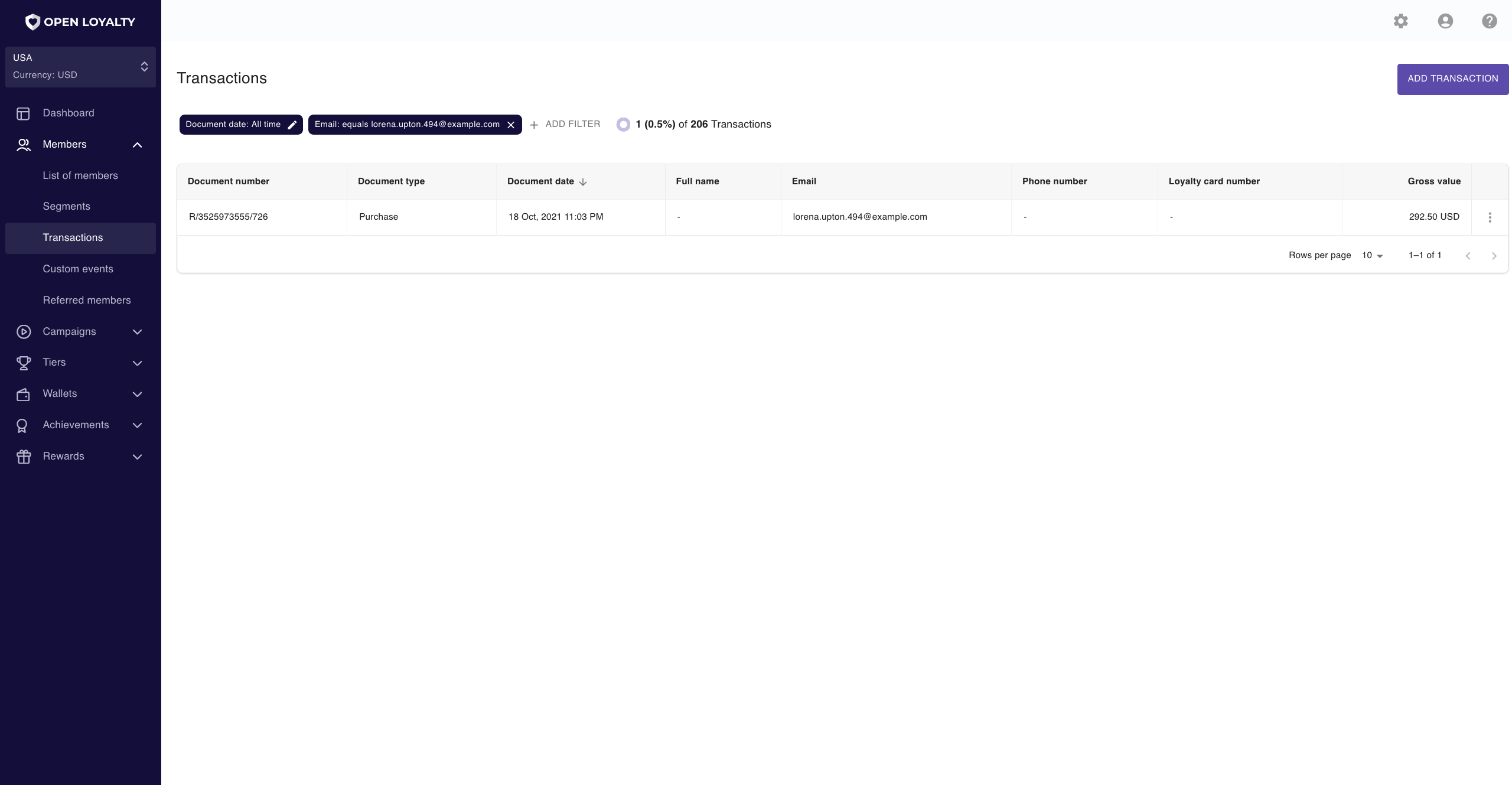Expand the Campaigns section chevron
The image size is (1512, 785).
click(137, 332)
